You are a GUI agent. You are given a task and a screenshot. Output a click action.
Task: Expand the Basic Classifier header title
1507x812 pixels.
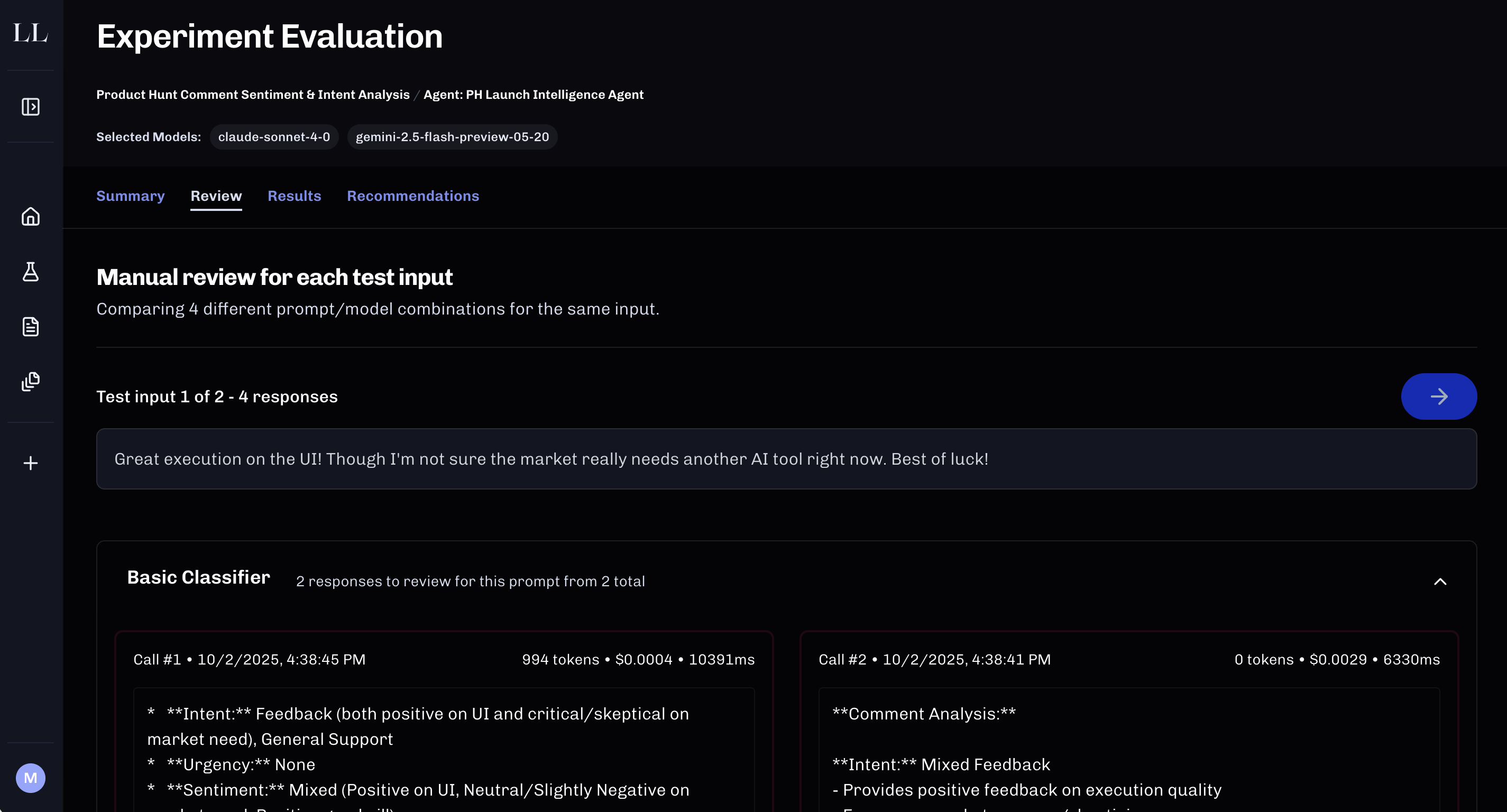point(198,578)
